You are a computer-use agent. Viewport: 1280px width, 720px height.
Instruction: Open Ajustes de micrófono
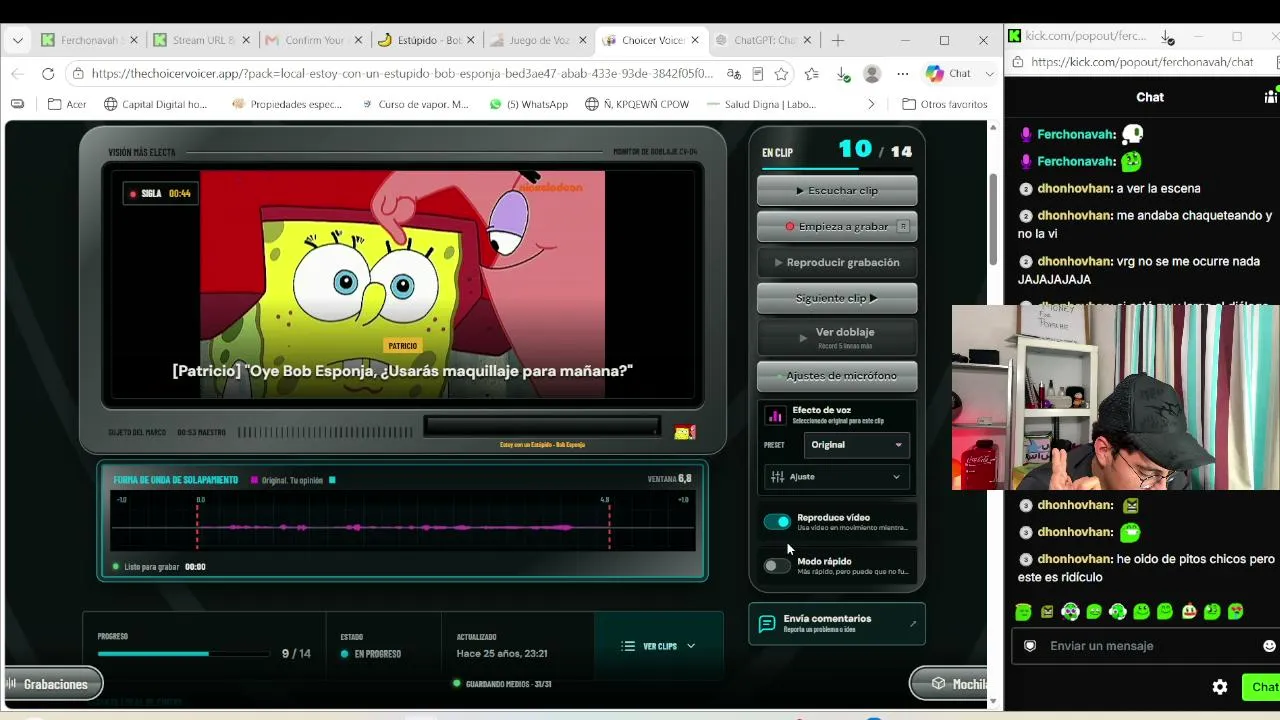pyautogui.click(x=837, y=376)
